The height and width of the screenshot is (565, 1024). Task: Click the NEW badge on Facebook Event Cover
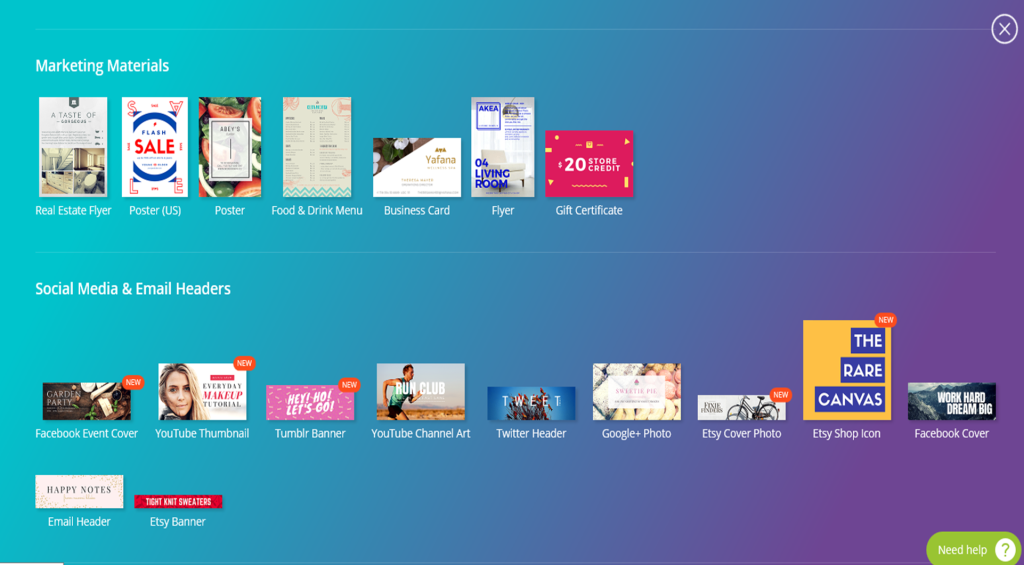(x=133, y=383)
